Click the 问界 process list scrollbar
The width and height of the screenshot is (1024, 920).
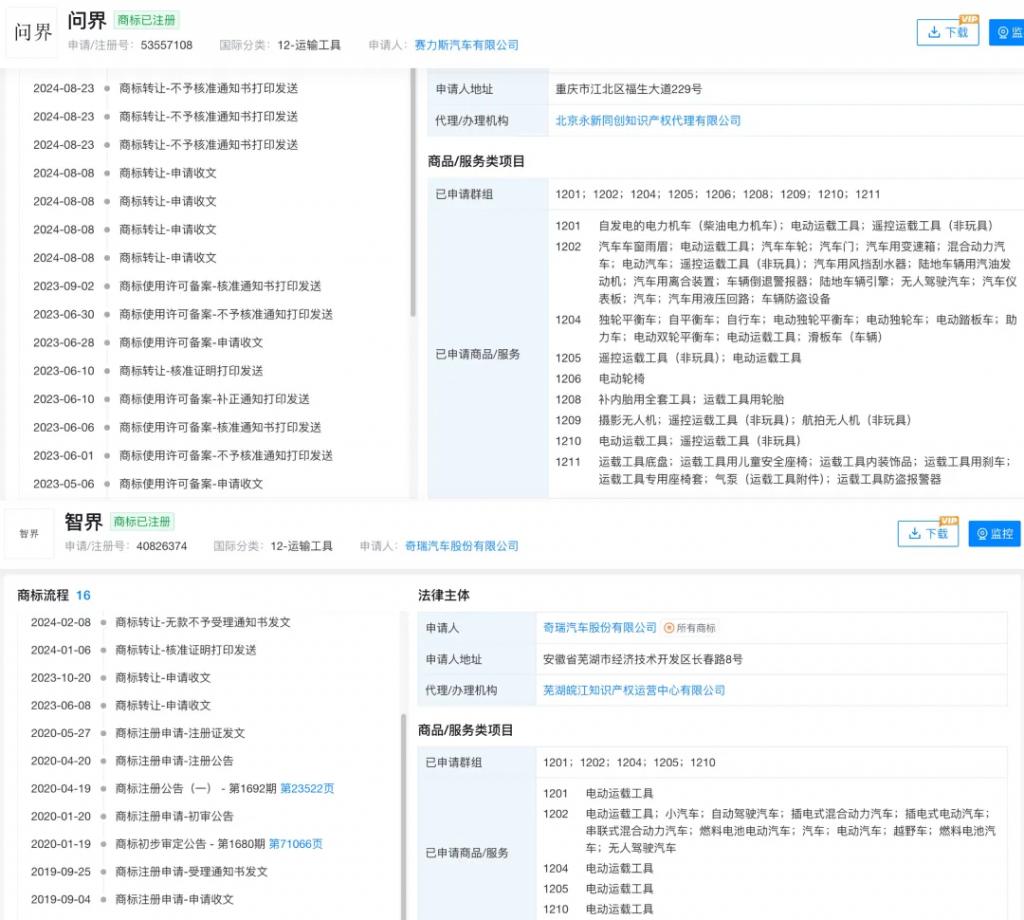(x=413, y=193)
